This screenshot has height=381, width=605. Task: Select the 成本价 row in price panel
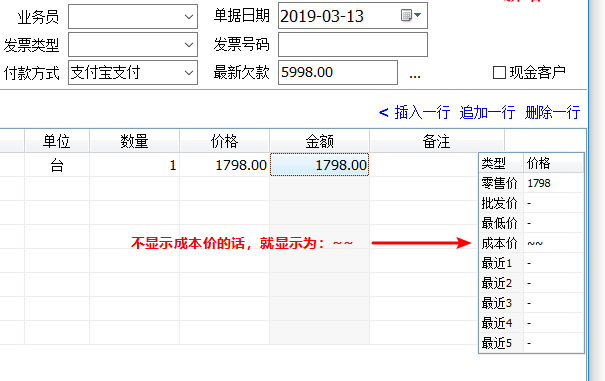point(531,243)
